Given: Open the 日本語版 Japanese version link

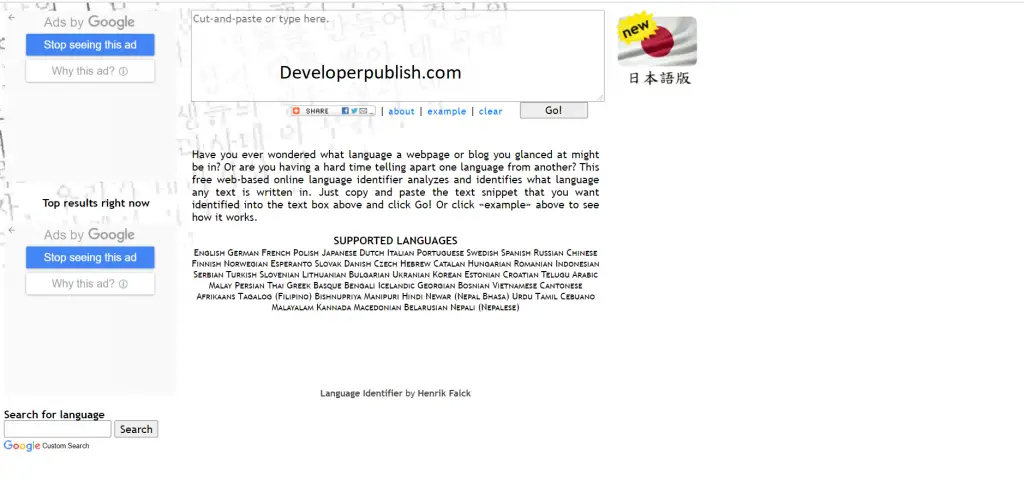Looking at the screenshot, I should [x=659, y=78].
